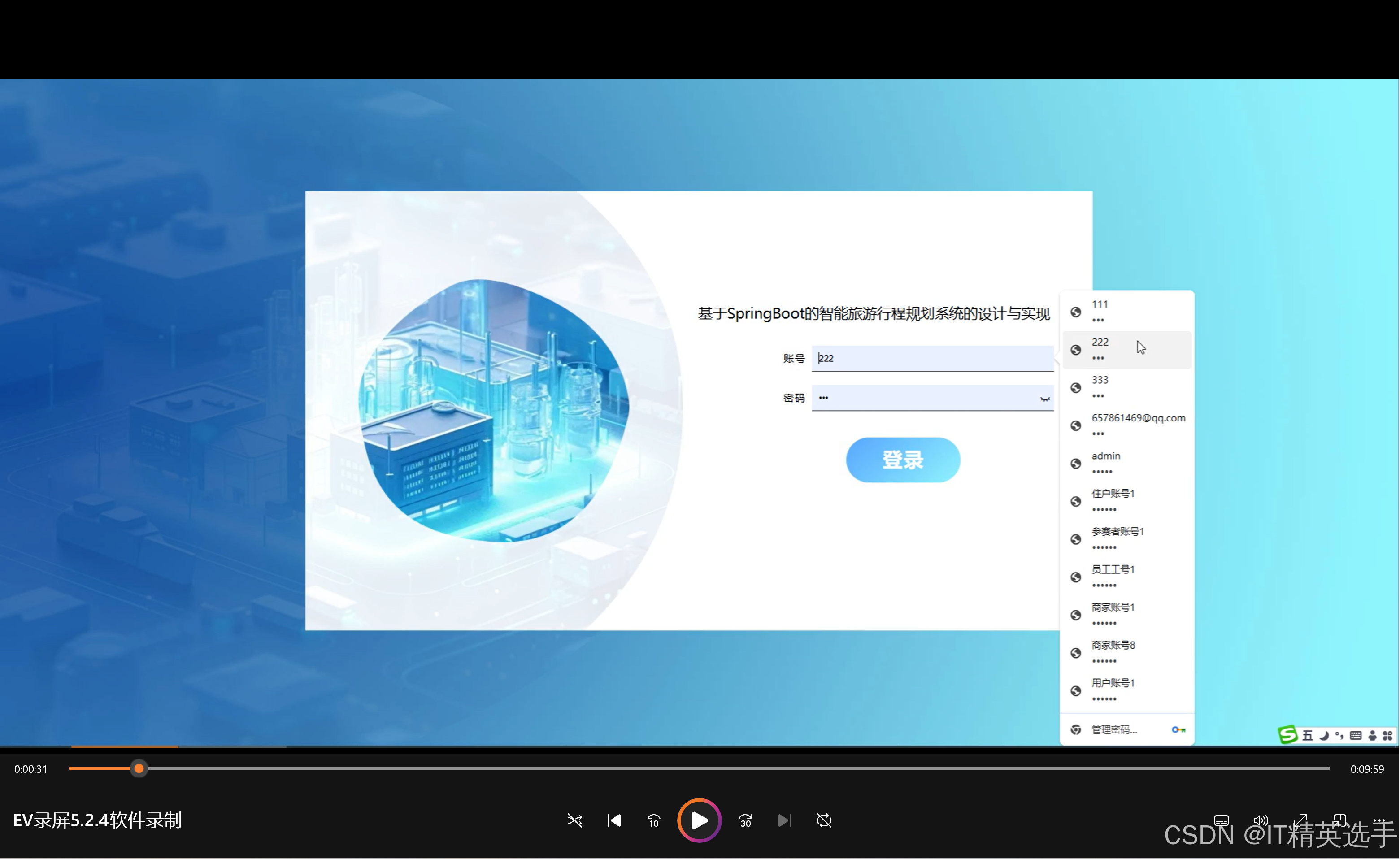Screen dimensions: 1400x859
Task: Select saved account 222
Action: click(x=1127, y=349)
